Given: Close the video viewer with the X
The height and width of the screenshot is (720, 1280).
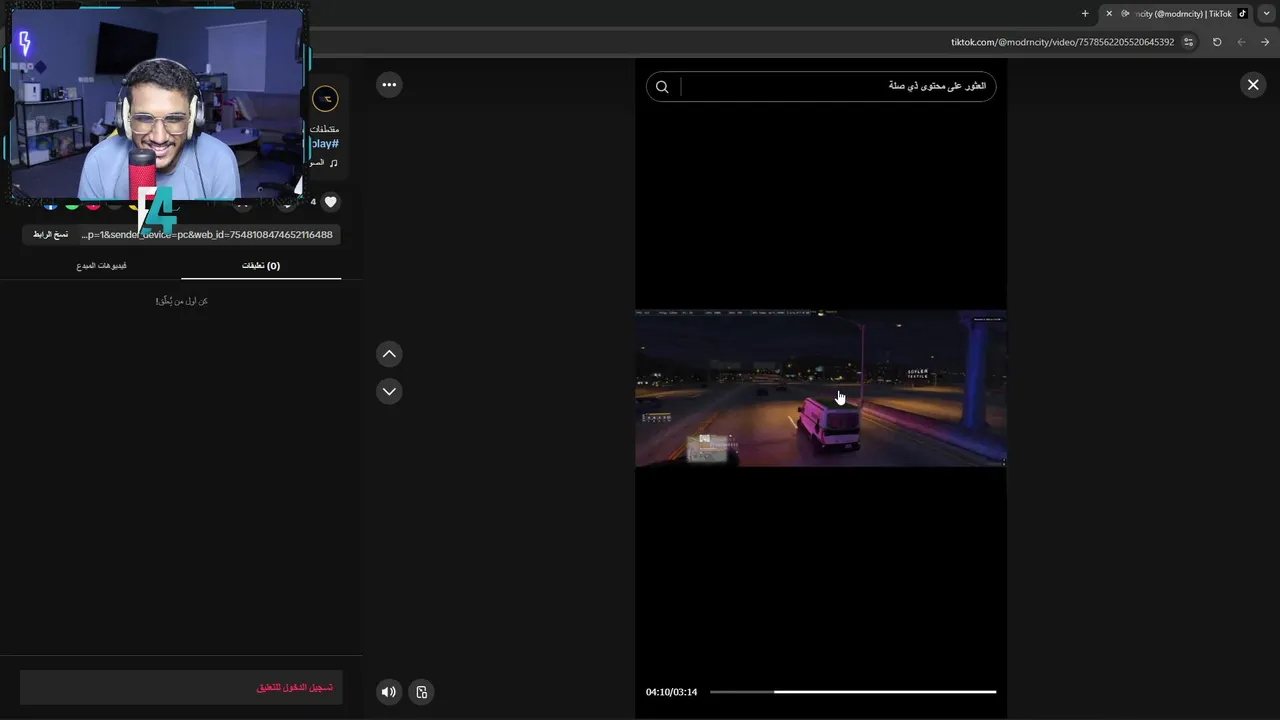Looking at the screenshot, I should [x=1252, y=85].
